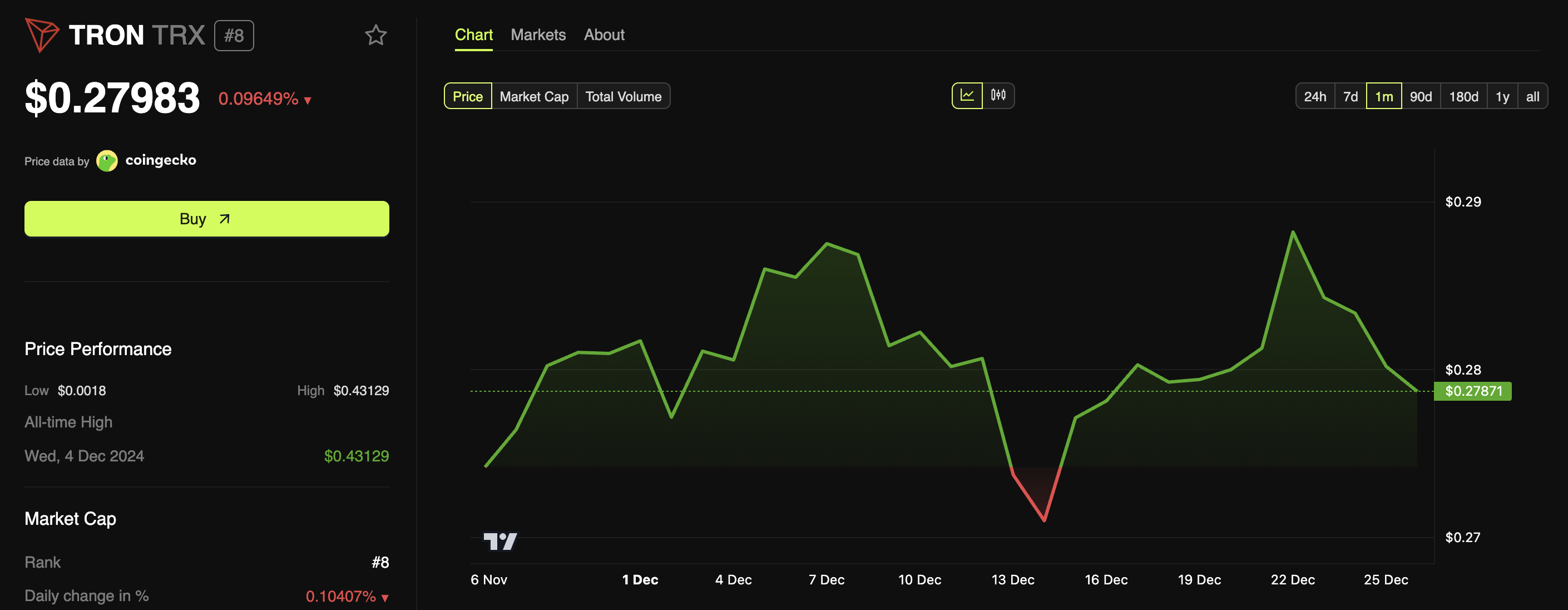The image size is (1568, 610).
Task: Select the Market Cap data toggle
Action: (x=534, y=96)
